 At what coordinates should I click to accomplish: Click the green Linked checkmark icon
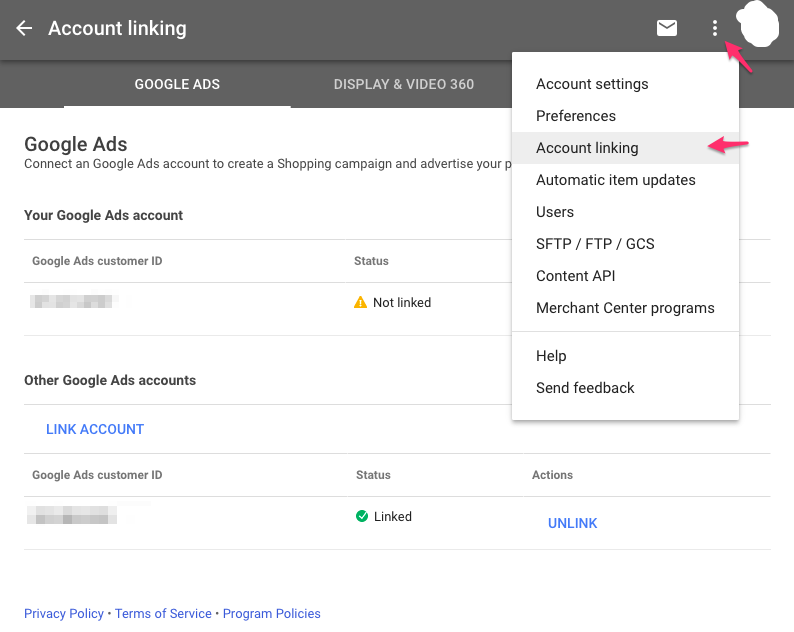pyautogui.click(x=362, y=517)
